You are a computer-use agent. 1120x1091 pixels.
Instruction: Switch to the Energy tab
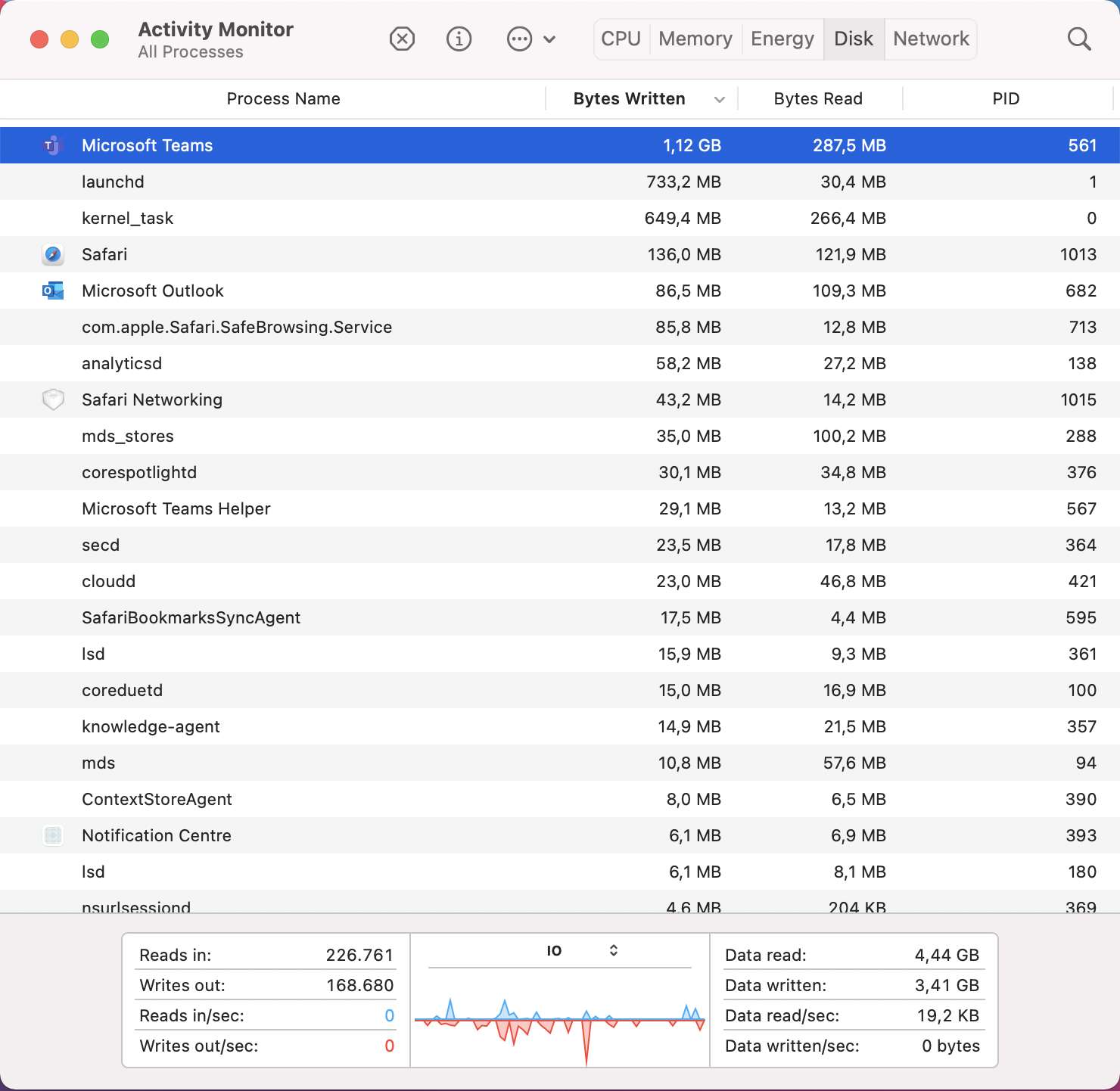[x=782, y=39]
